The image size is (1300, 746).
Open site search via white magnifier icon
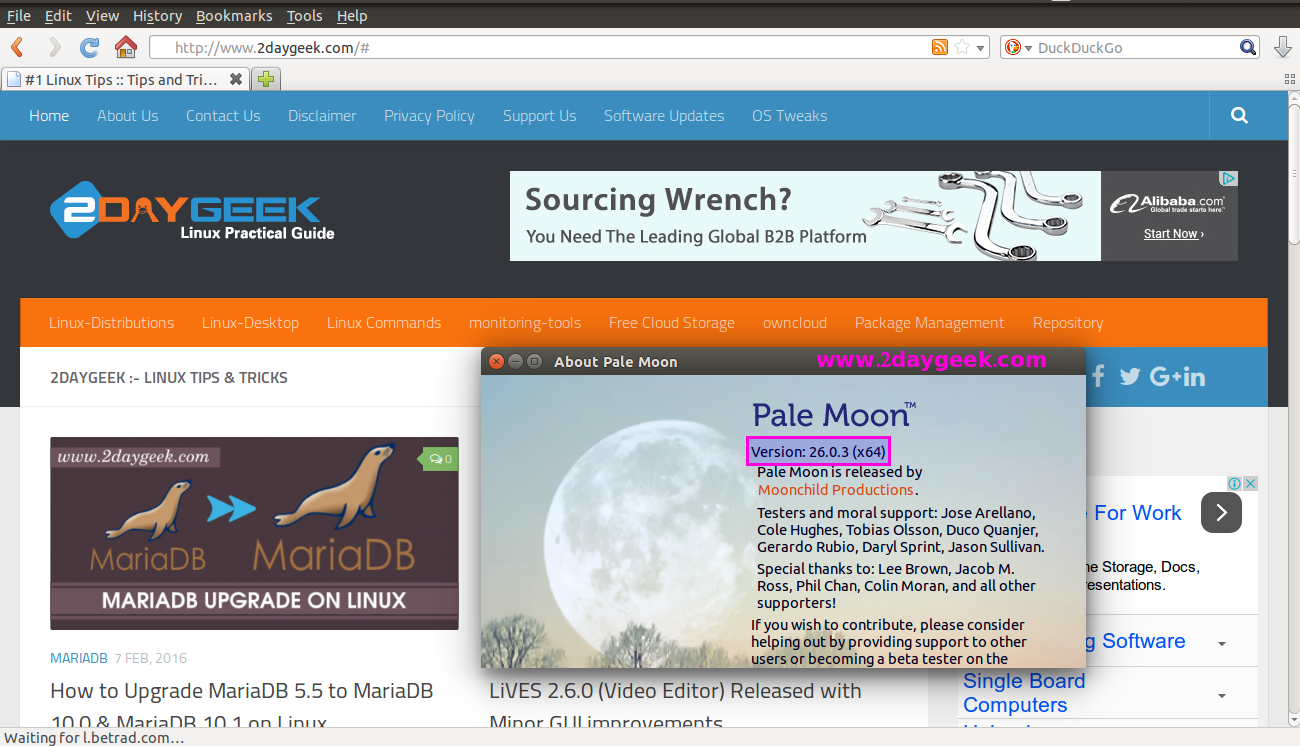(x=1239, y=116)
